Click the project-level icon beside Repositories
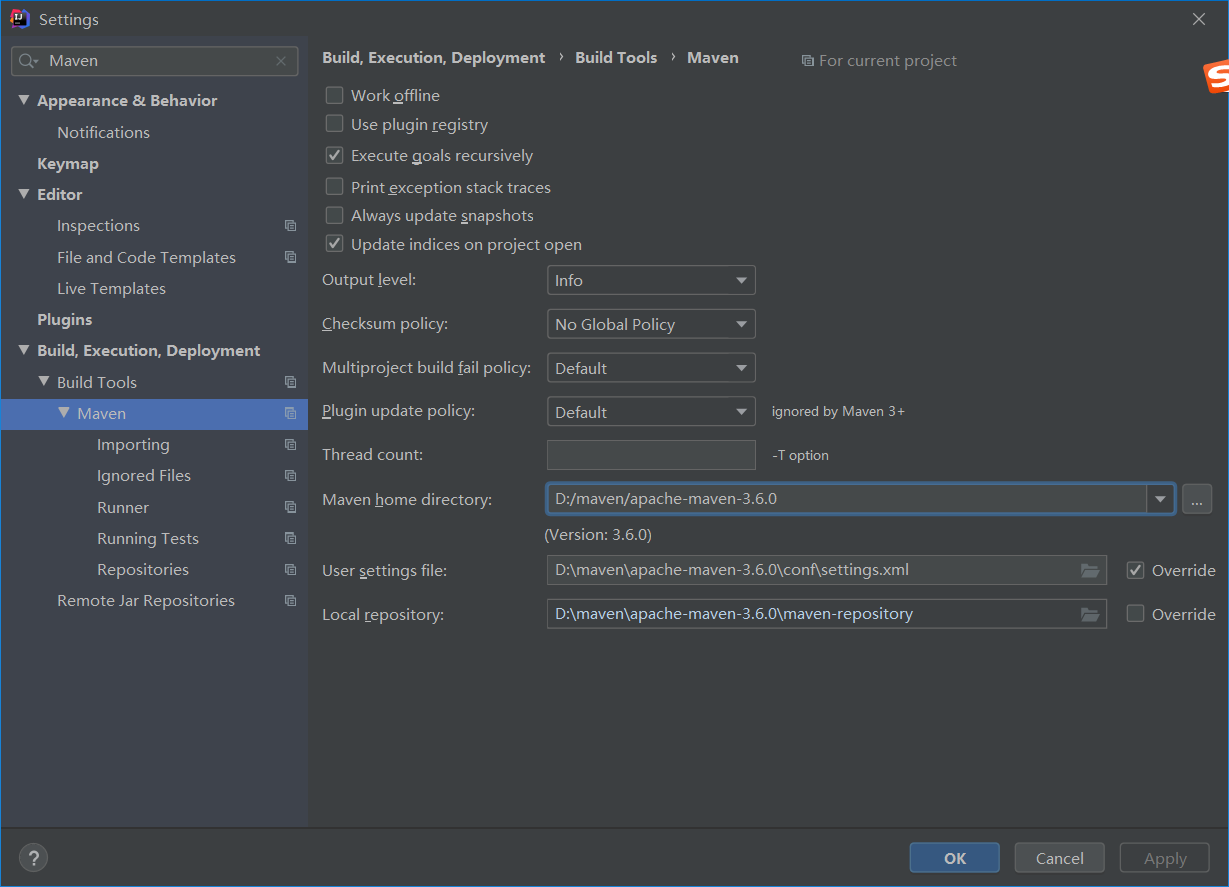The height and width of the screenshot is (887, 1229). tap(290, 569)
